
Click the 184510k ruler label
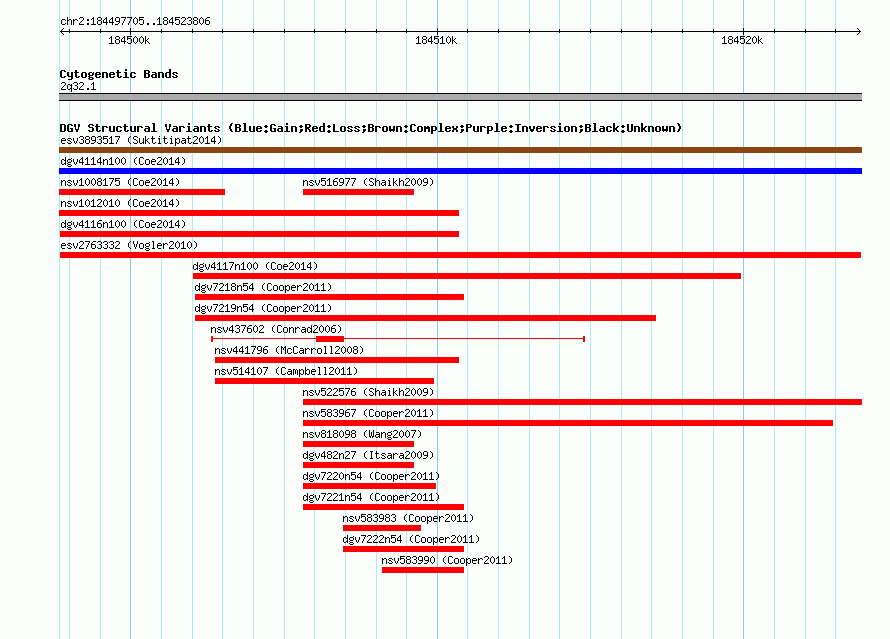[x=436, y=40]
